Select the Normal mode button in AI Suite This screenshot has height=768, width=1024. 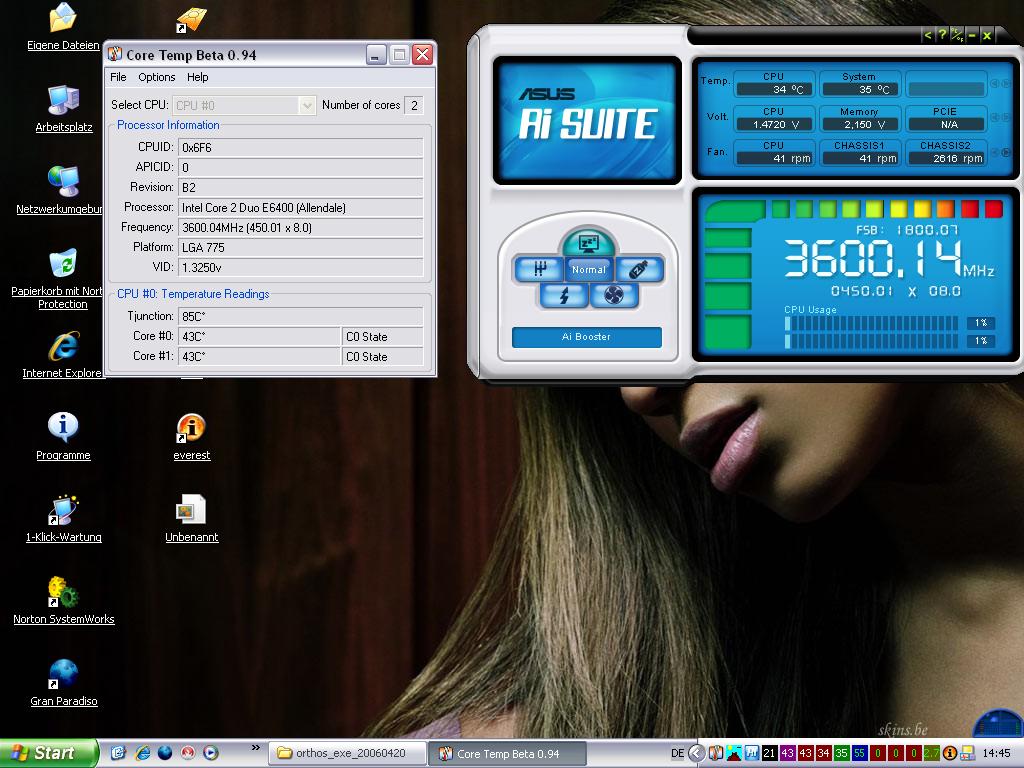click(588, 269)
